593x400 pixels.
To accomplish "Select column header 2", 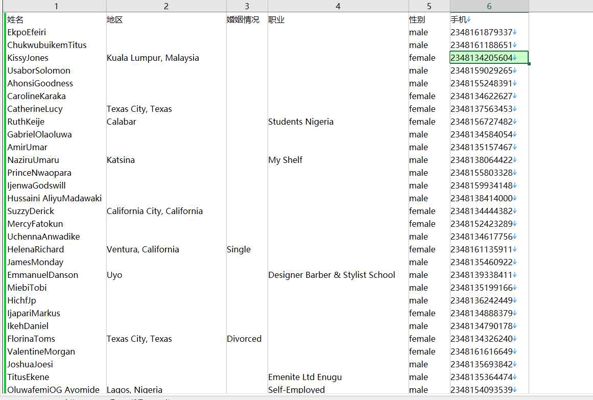I will click(x=166, y=6).
